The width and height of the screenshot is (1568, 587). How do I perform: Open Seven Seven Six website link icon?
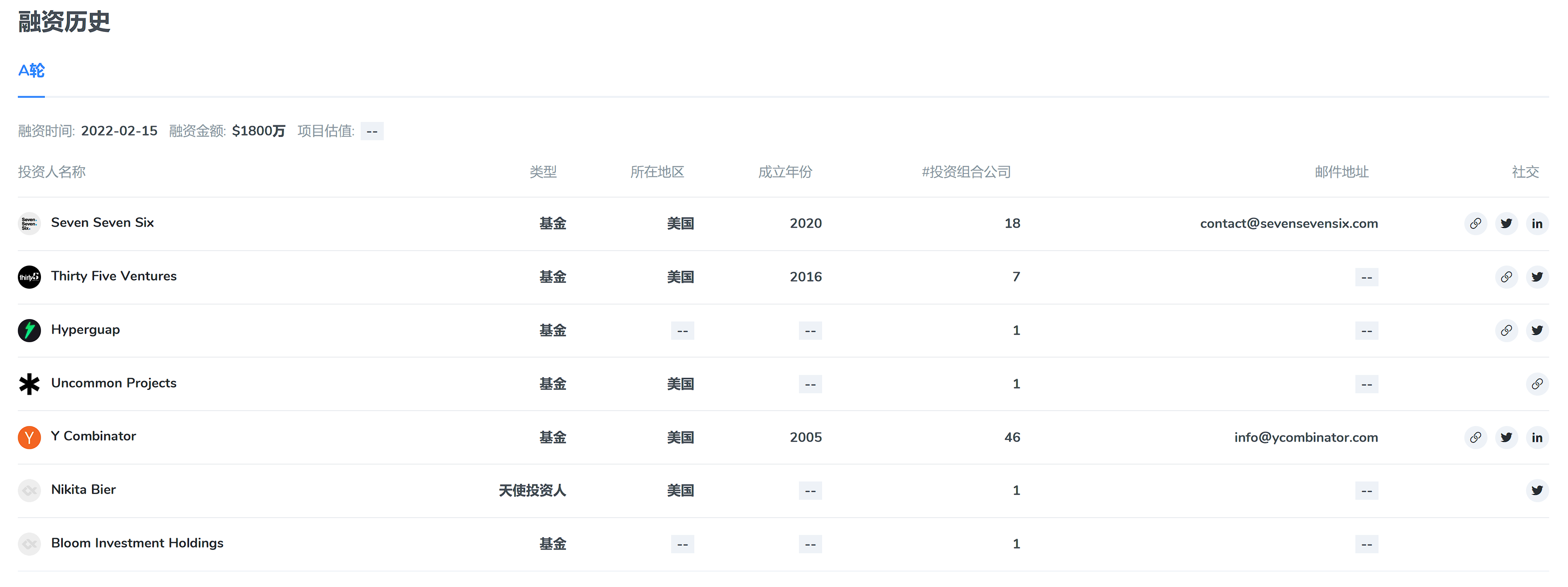[x=1475, y=224]
